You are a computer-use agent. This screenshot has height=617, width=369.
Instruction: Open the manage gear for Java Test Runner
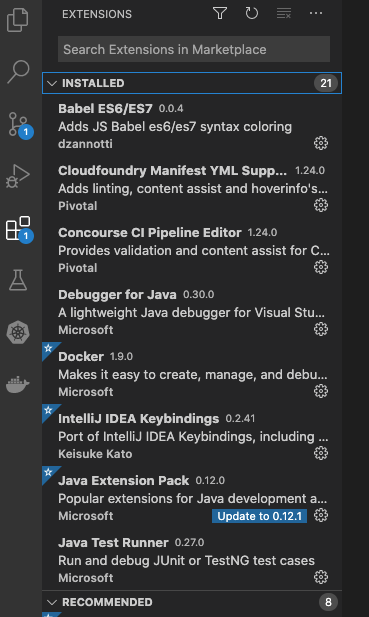click(321, 577)
